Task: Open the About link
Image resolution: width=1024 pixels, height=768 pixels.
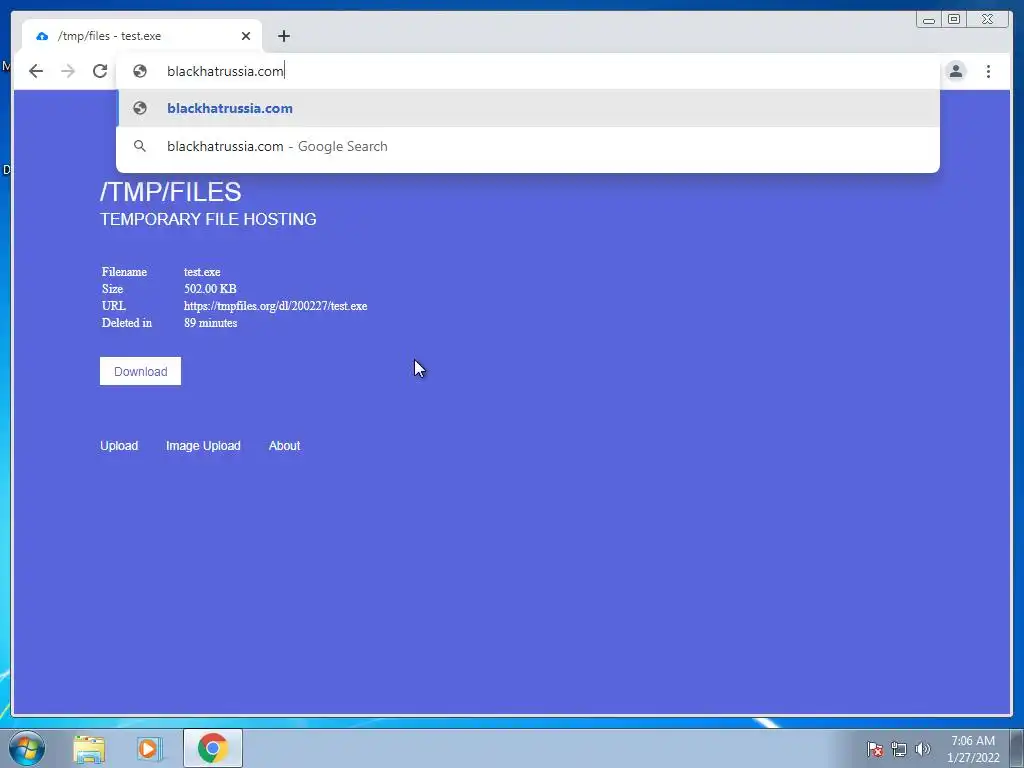Action: [284, 445]
